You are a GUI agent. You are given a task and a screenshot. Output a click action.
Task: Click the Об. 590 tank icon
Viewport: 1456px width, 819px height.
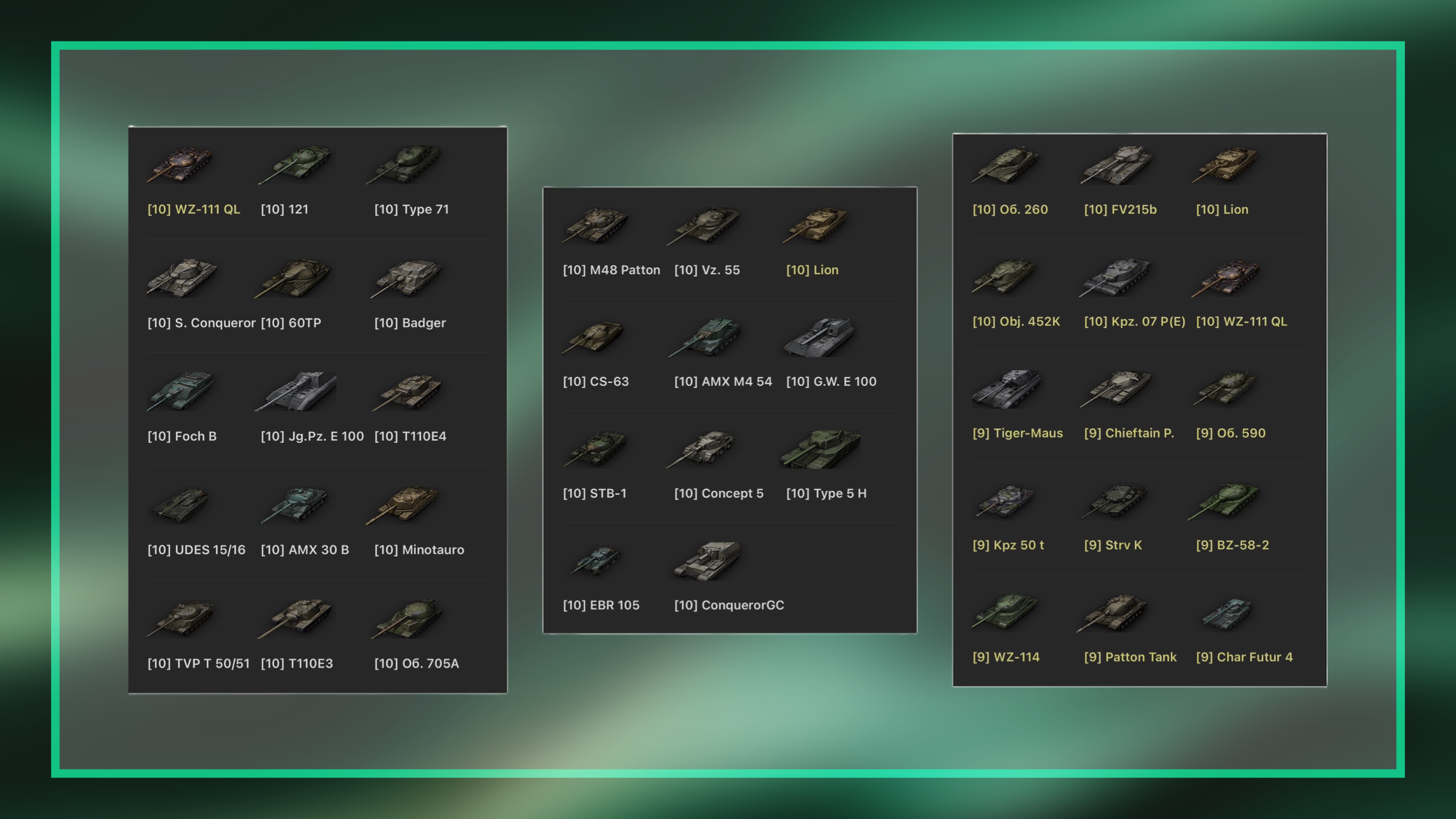click(x=1225, y=389)
